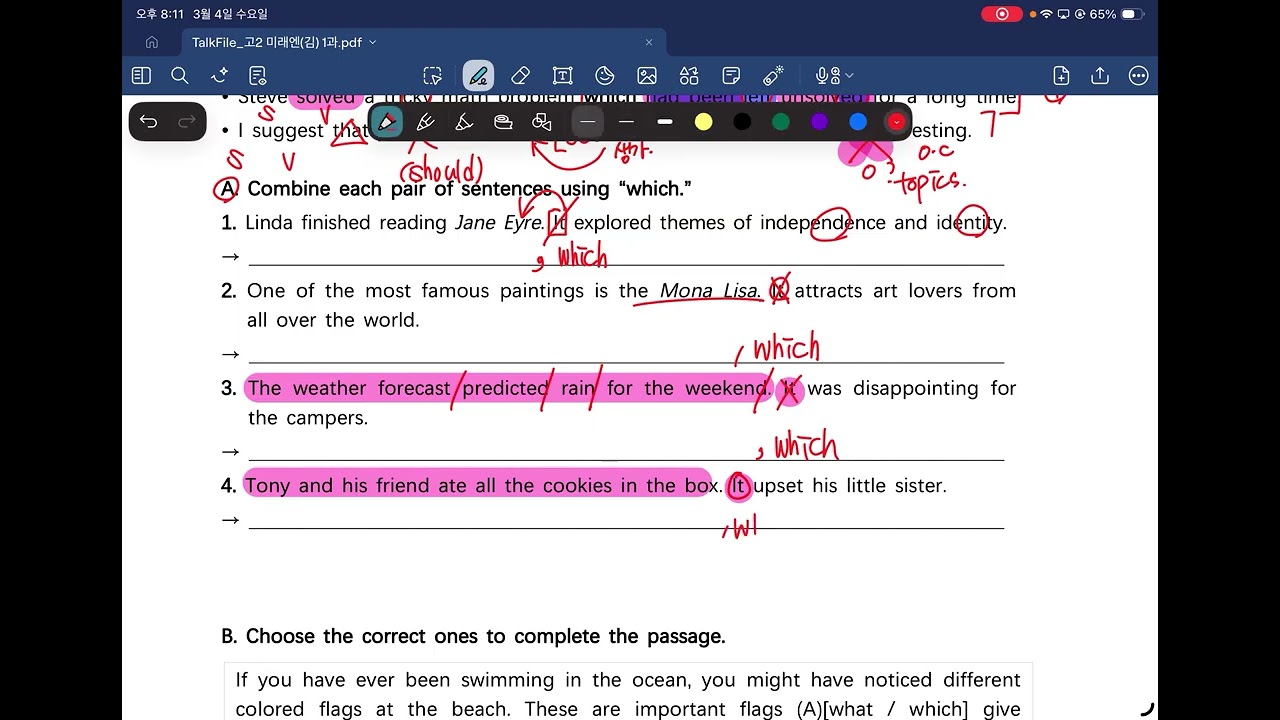Open the More options menu

click(x=1138, y=76)
